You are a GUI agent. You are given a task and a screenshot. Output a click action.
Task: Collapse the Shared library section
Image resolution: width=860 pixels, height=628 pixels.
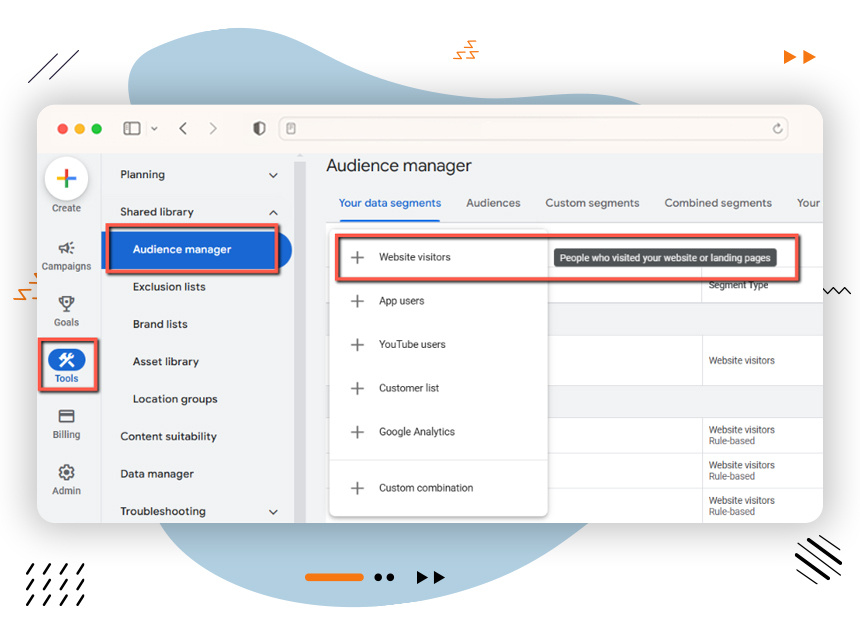click(x=273, y=212)
